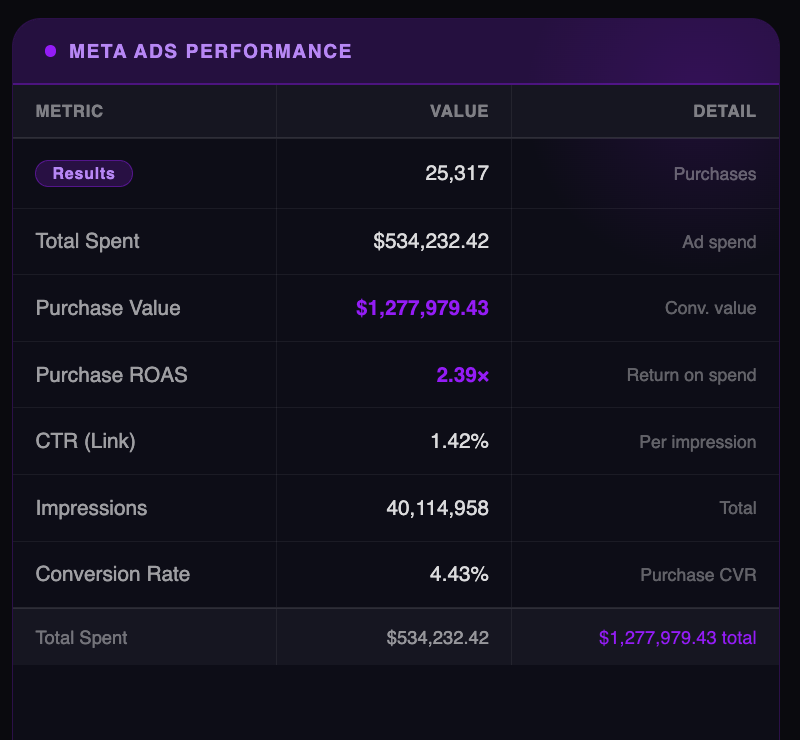Image resolution: width=800 pixels, height=740 pixels.
Task: Select the Purchase Value row label
Action: coord(108,308)
